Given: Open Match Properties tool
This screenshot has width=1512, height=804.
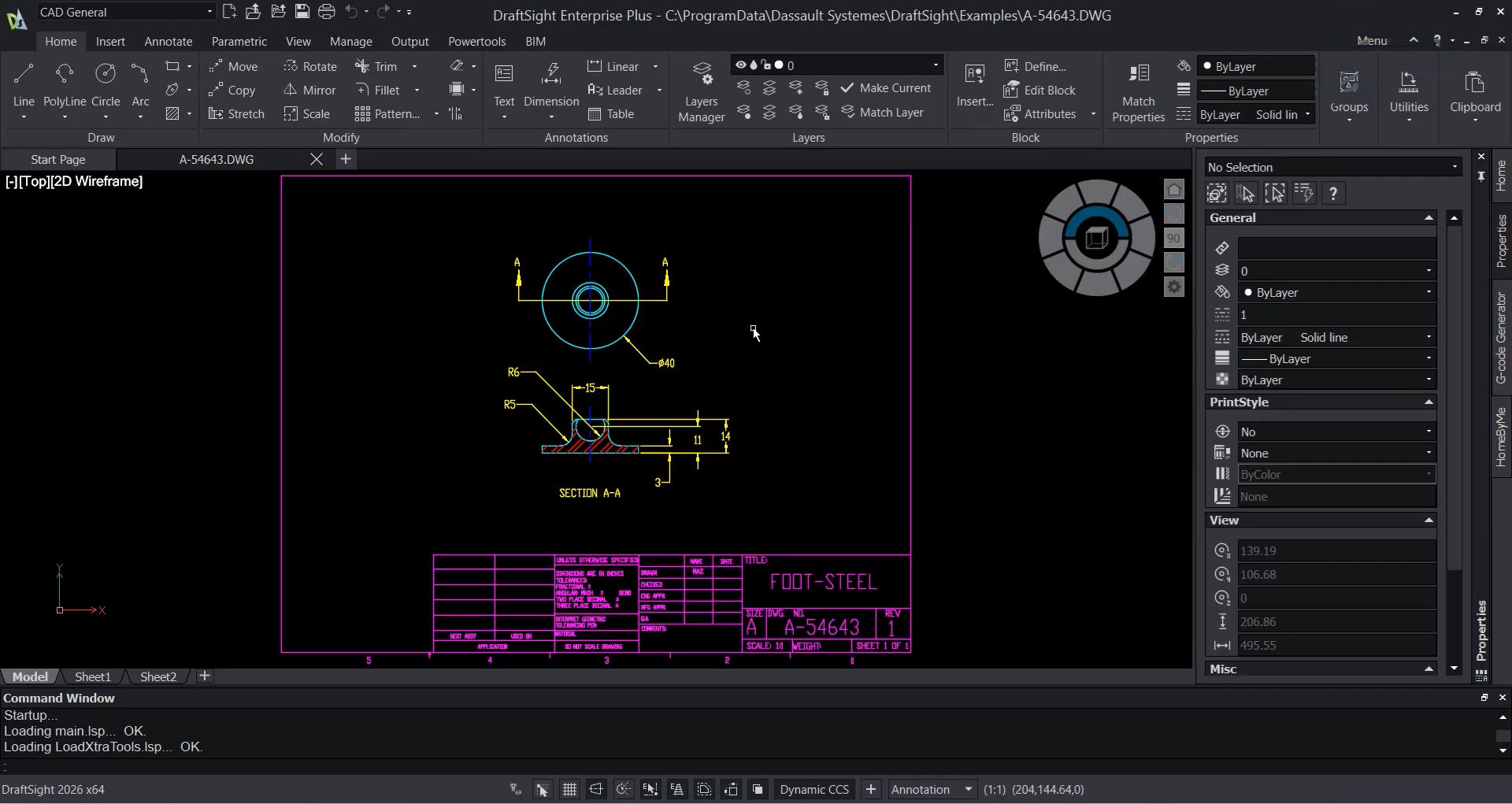Looking at the screenshot, I should (1138, 92).
